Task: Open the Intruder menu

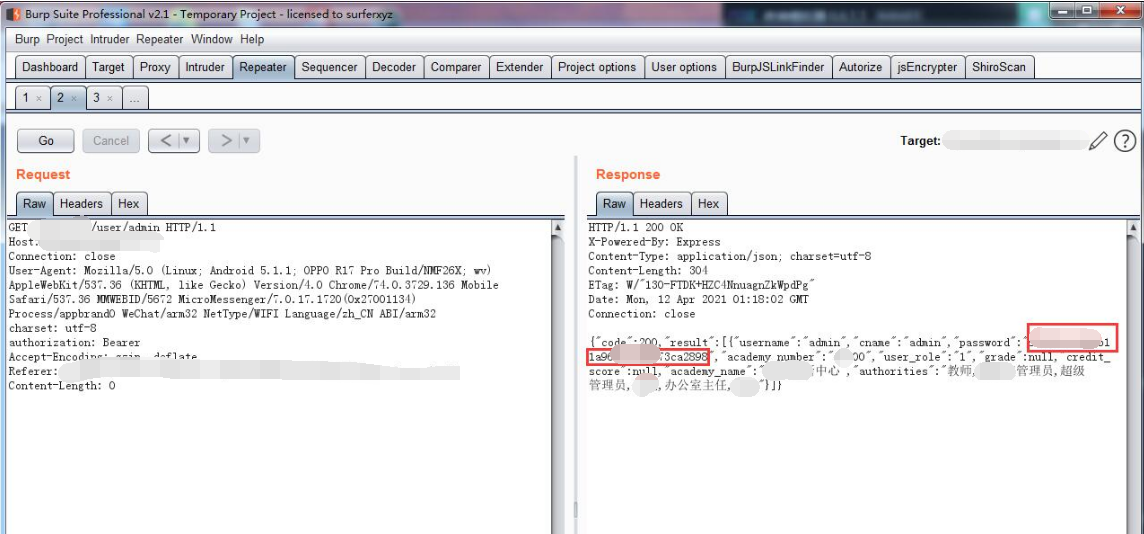Action: [110, 39]
